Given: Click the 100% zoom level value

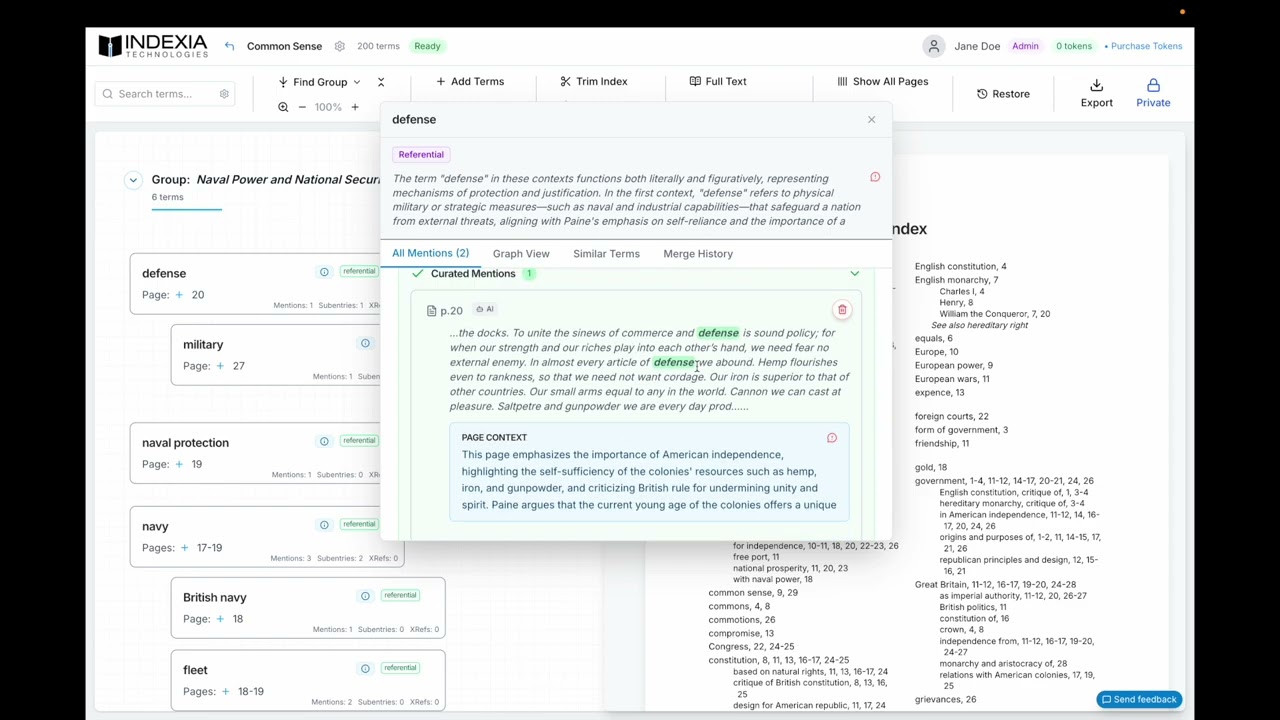Looking at the screenshot, I should 328,107.
